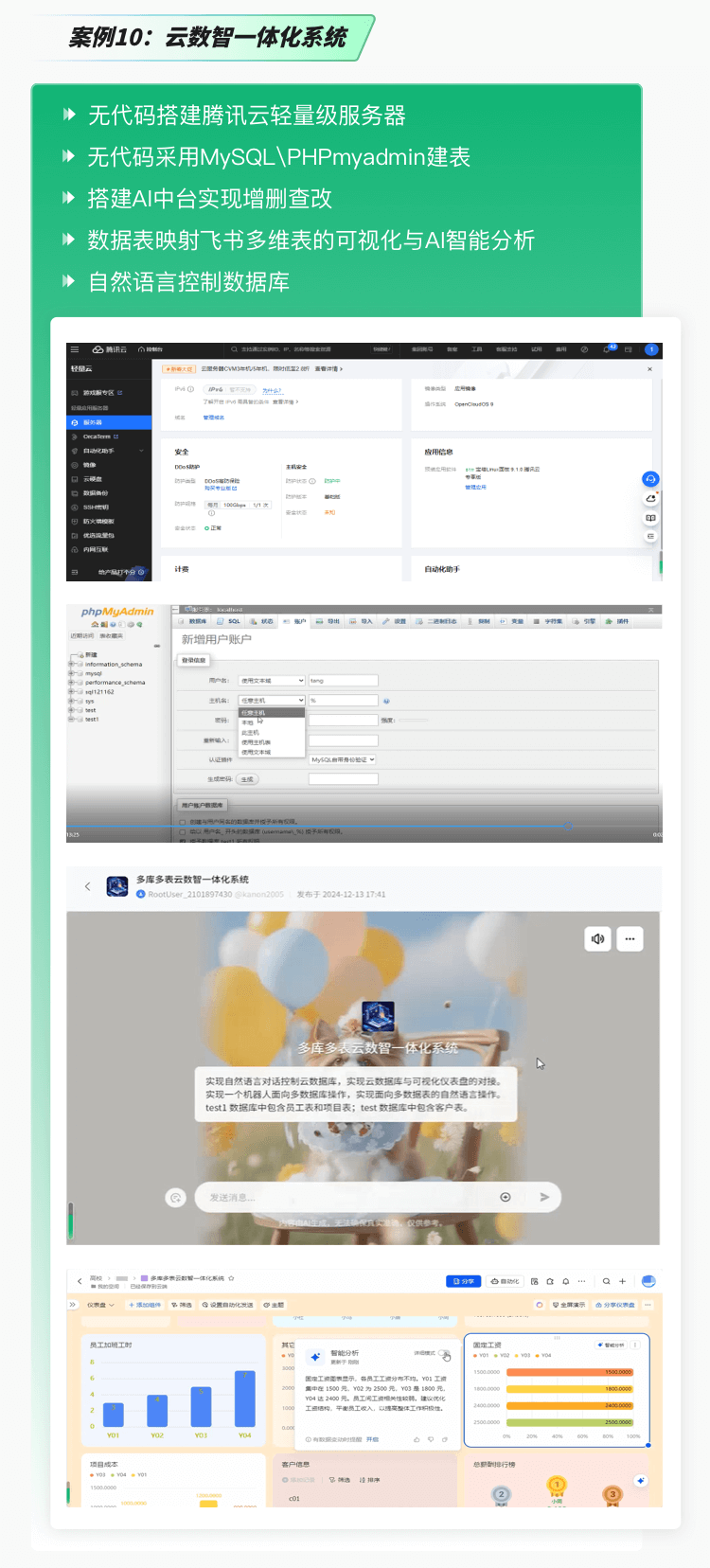
Task: Select 服务器 in the Lighthouse sidebar
Action: 109,422
